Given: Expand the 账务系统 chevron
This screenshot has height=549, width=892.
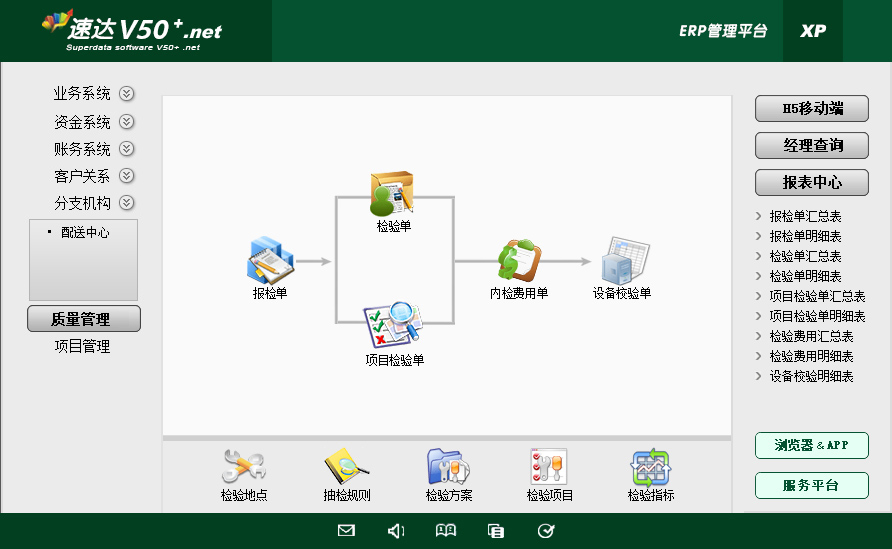Looking at the screenshot, I should [x=126, y=148].
